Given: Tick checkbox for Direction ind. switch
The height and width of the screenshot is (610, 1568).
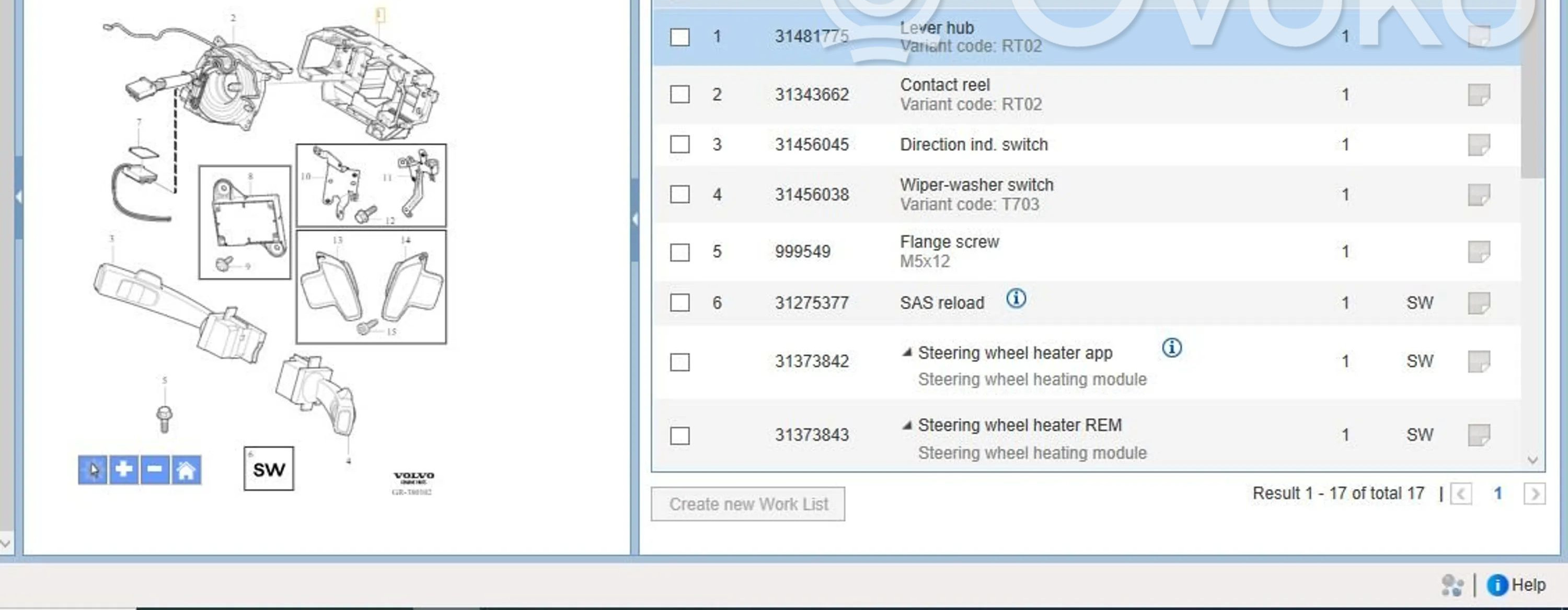Looking at the screenshot, I should point(679,145).
